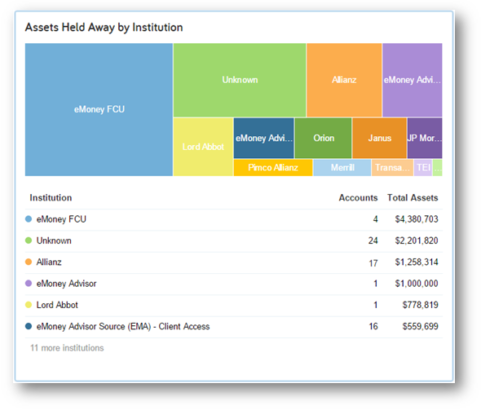The width and height of the screenshot is (481, 410).
Task: Sort by the Accounts column header
Action: point(358,198)
